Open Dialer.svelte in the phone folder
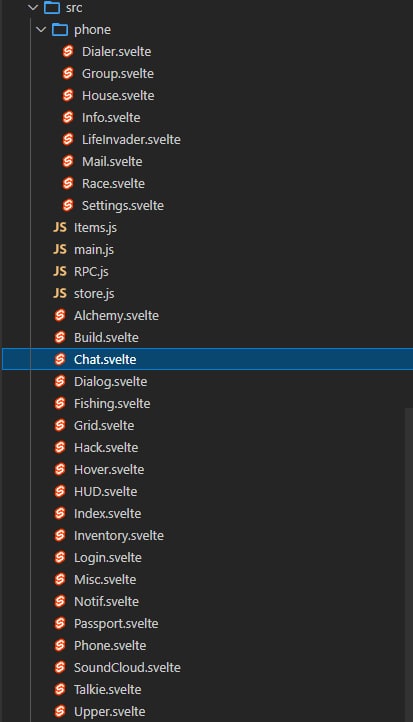Image resolution: width=413 pixels, height=722 pixels. pyautogui.click(x=116, y=51)
